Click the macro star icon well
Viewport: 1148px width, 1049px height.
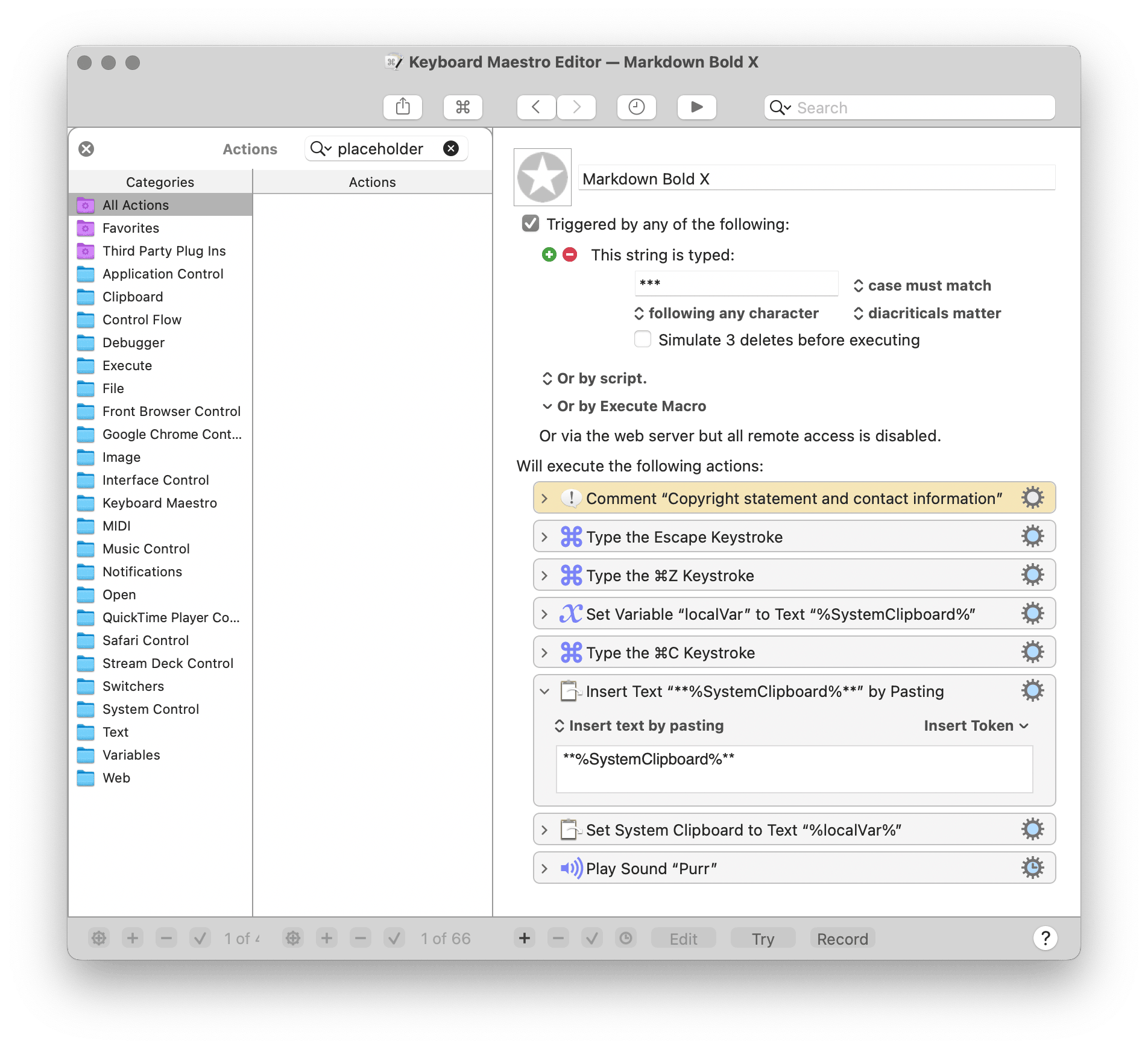pos(543,177)
